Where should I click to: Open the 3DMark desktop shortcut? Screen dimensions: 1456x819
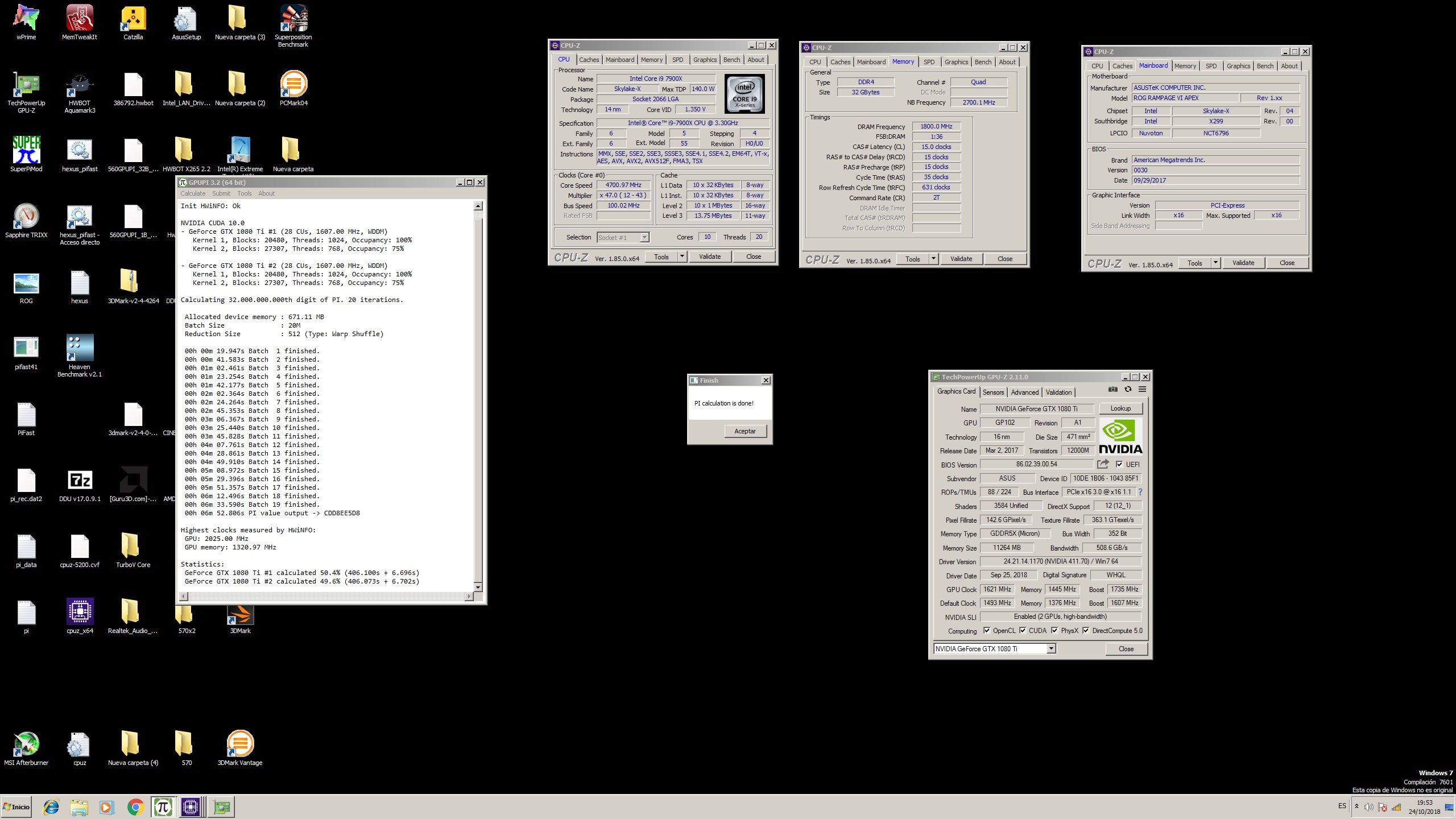240,619
